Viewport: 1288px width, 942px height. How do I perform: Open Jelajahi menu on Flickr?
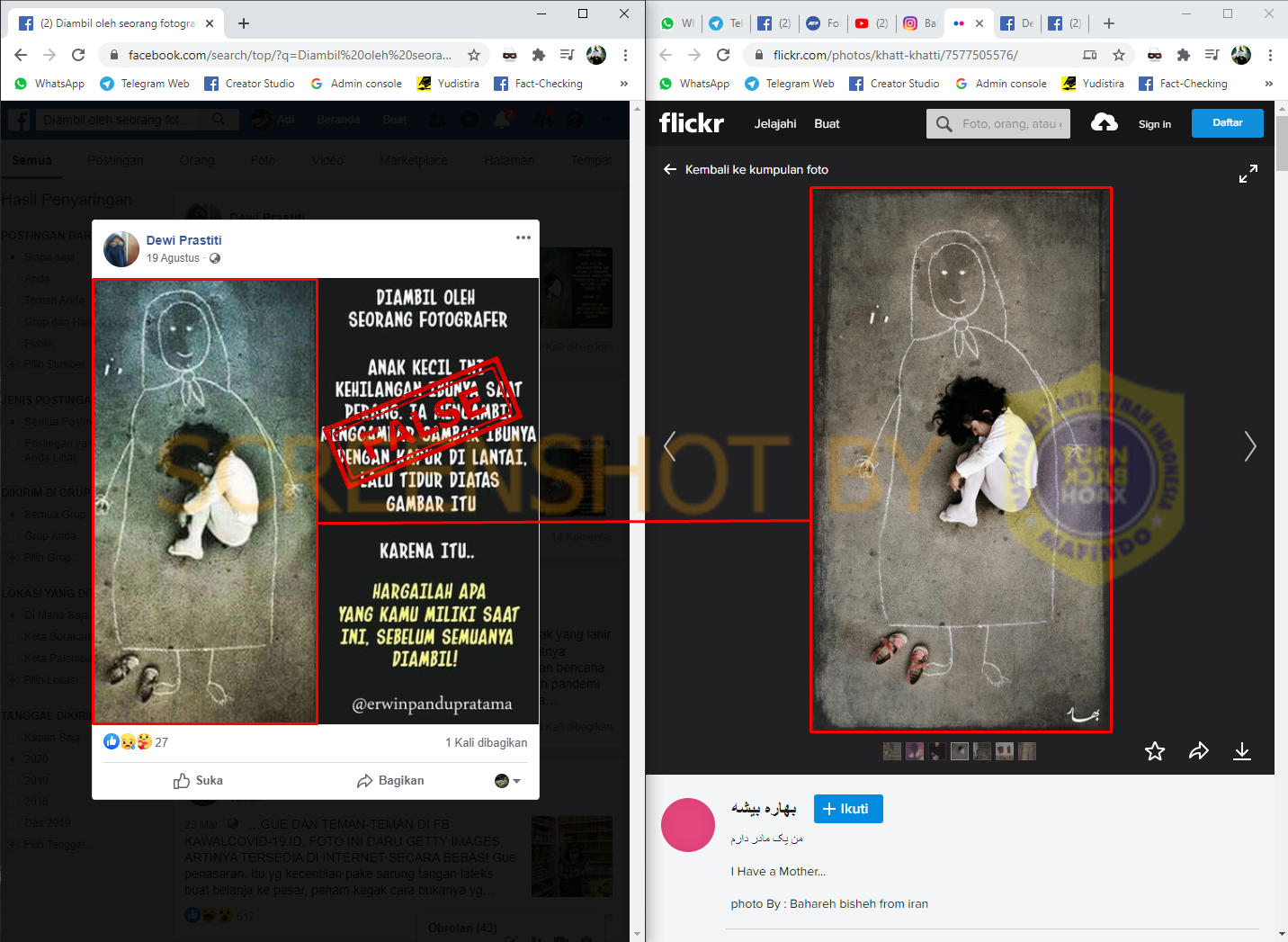pos(775,124)
